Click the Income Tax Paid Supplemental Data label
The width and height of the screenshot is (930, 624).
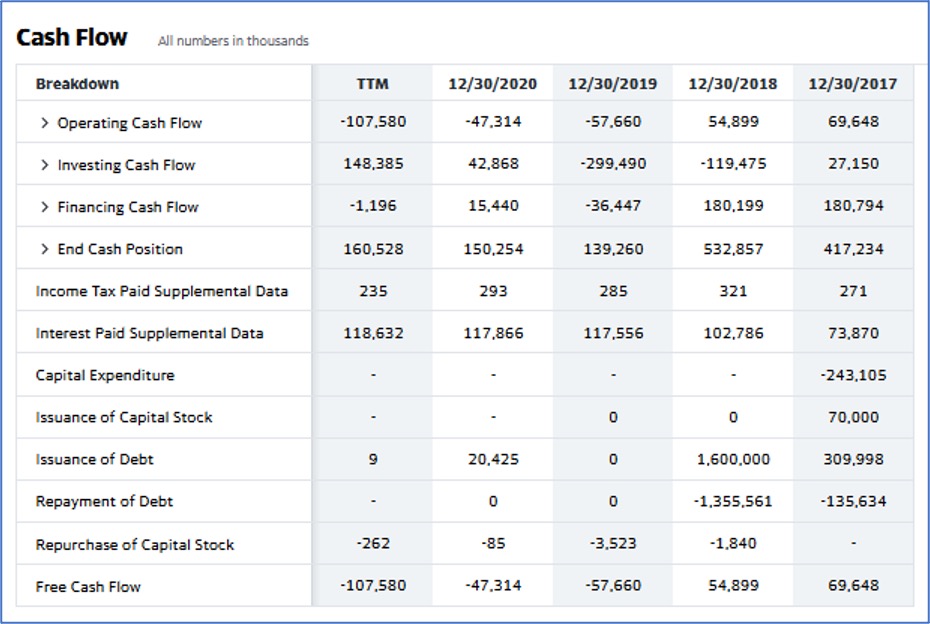161,291
